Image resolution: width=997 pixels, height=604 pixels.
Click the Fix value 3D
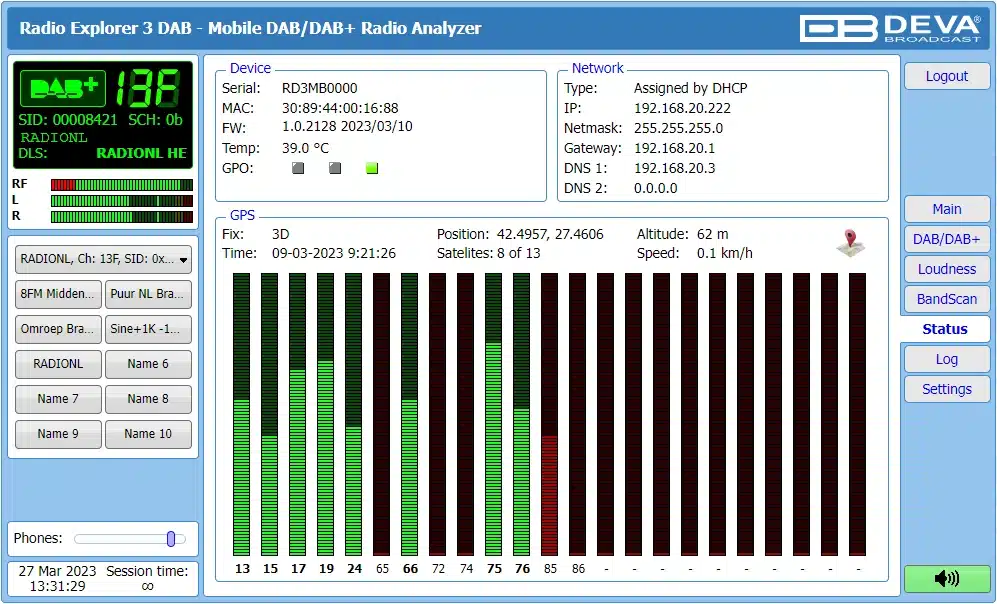280,234
